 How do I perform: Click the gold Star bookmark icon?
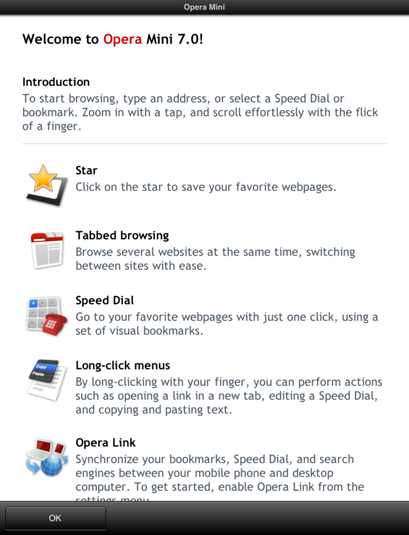(x=47, y=185)
